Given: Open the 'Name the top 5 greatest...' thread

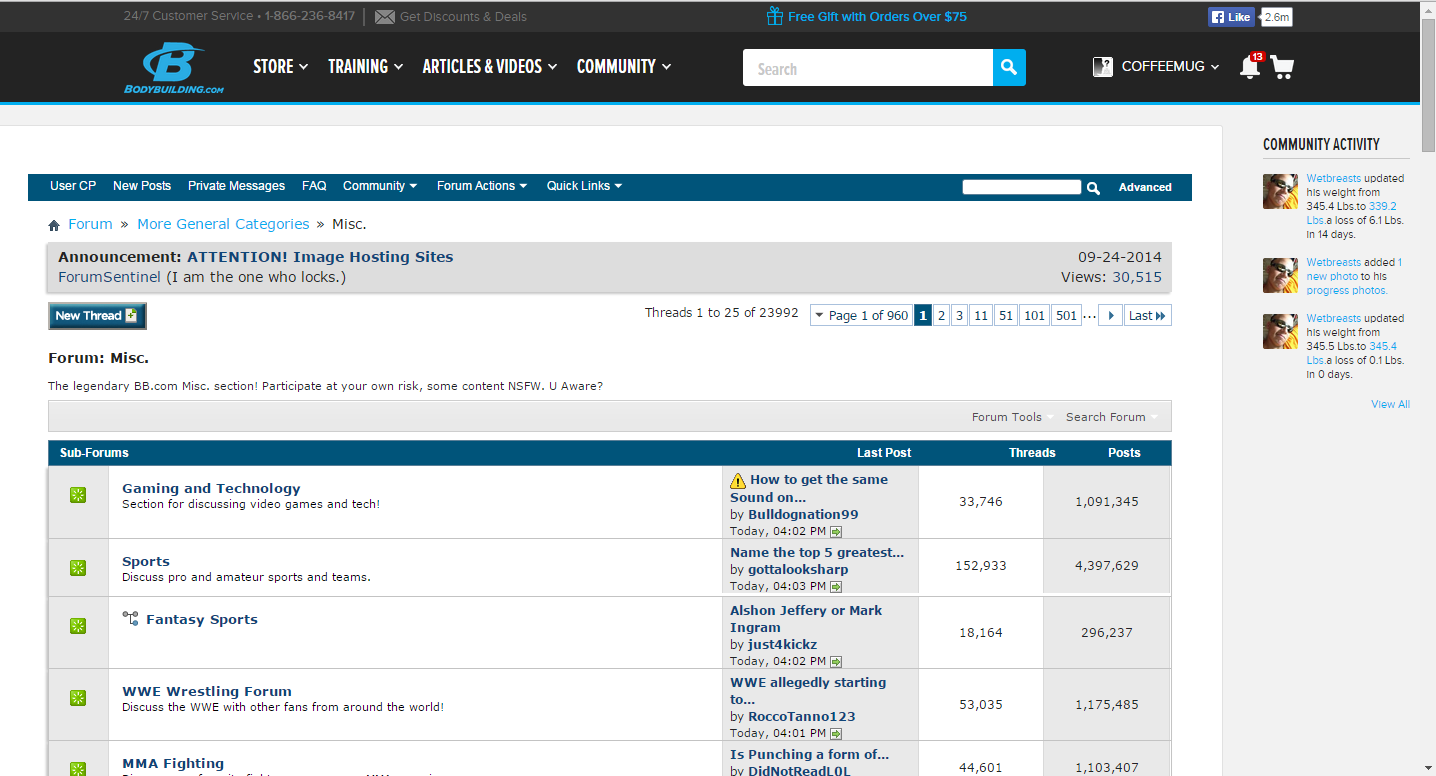Looking at the screenshot, I should click(x=817, y=552).
